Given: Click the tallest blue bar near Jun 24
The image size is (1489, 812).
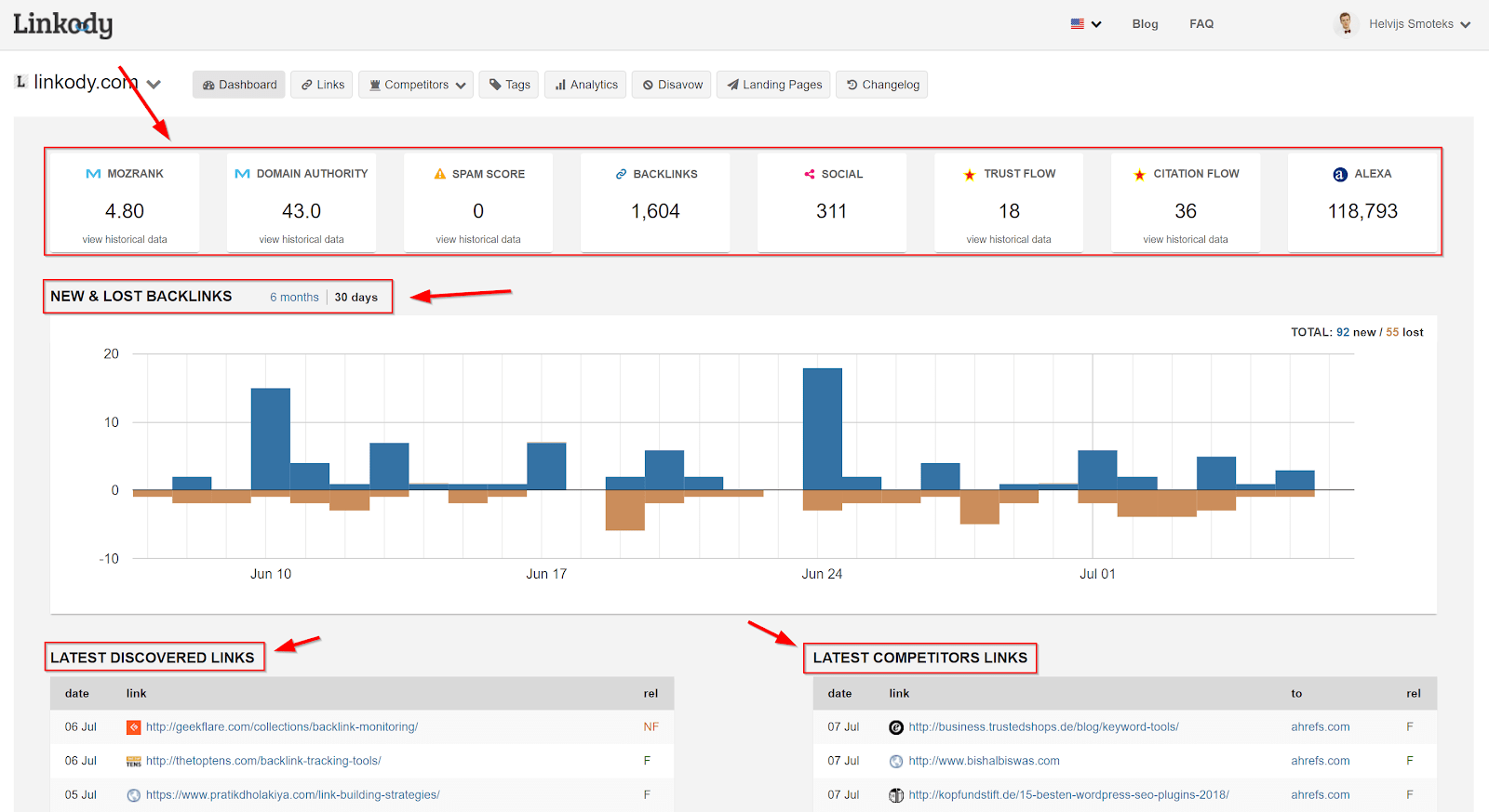Looking at the screenshot, I should point(823,428).
